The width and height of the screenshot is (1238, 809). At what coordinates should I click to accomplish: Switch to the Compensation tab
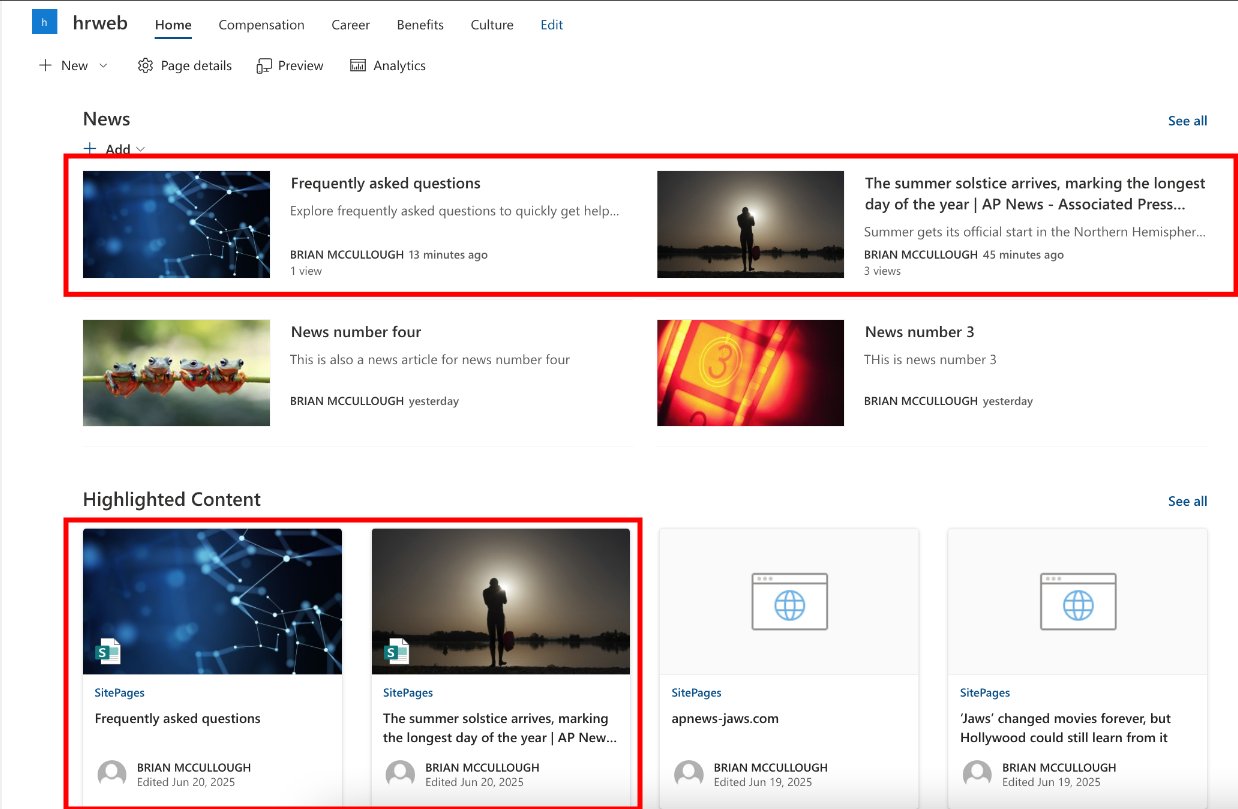pyautogui.click(x=261, y=25)
